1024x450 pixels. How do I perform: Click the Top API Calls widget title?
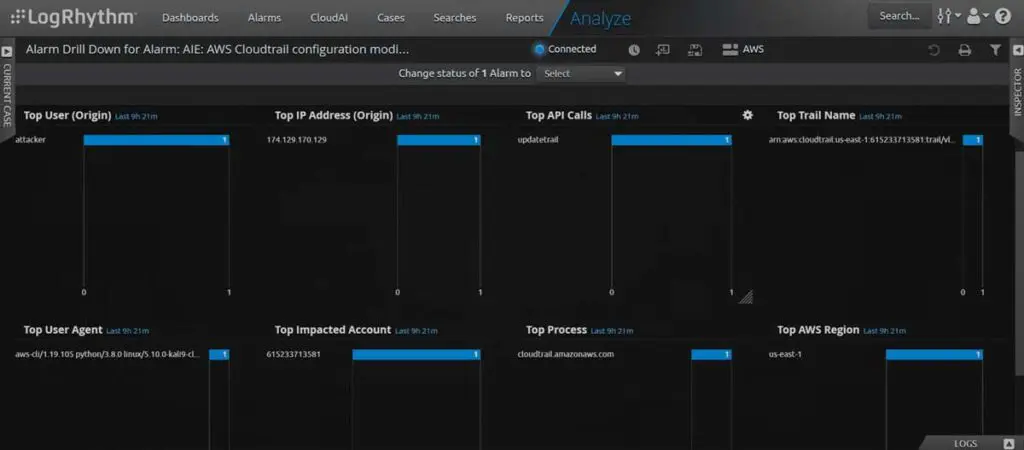[559, 115]
